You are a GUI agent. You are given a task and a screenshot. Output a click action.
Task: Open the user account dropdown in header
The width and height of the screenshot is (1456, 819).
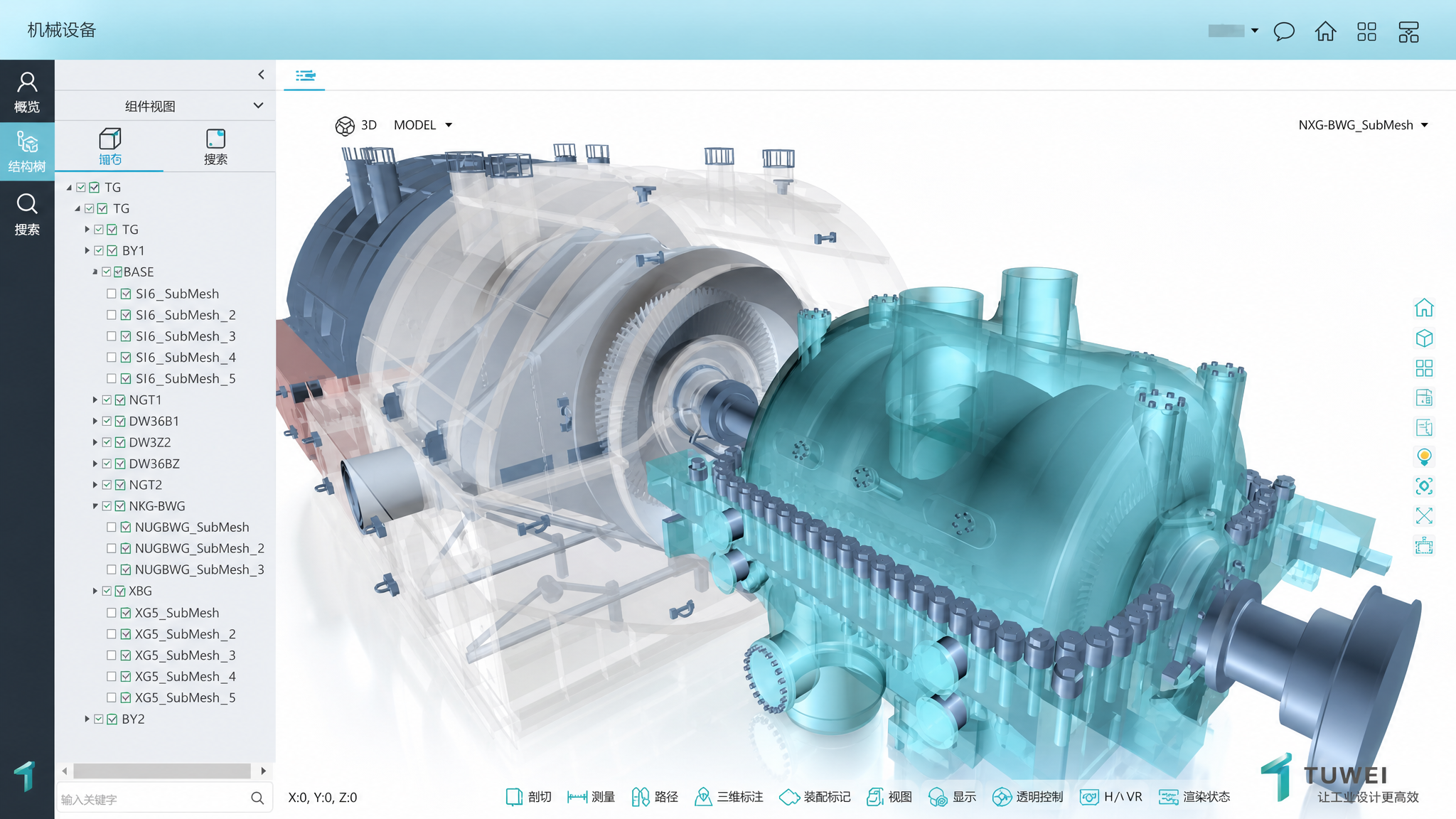[1233, 31]
